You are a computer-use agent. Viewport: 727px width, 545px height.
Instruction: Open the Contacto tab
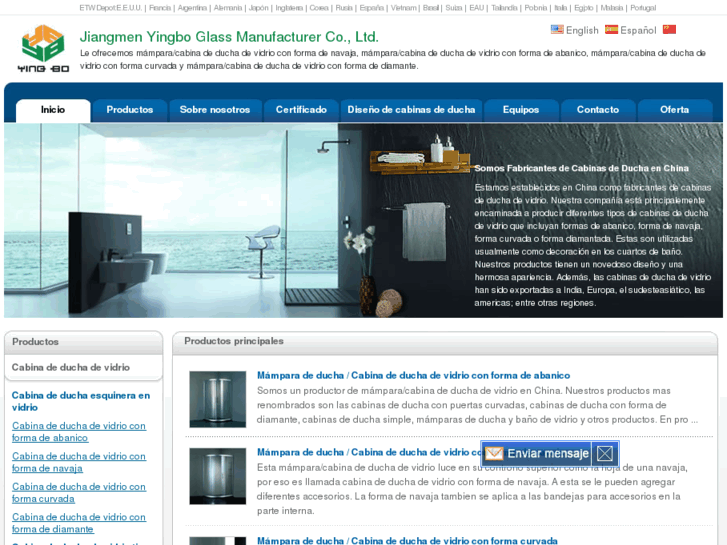[x=598, y=110]
